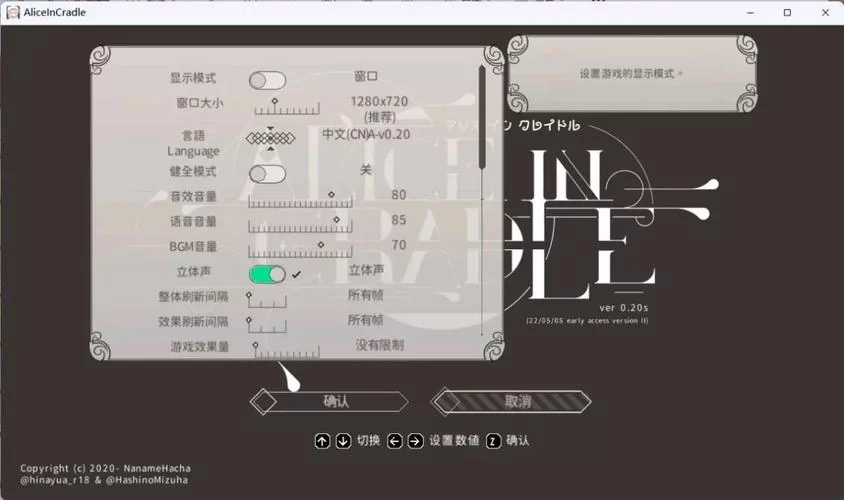Image resolution: width=844 pixels, height=500 pixels.
Task: Click the down arrow key icon
Action: (343, 441)
